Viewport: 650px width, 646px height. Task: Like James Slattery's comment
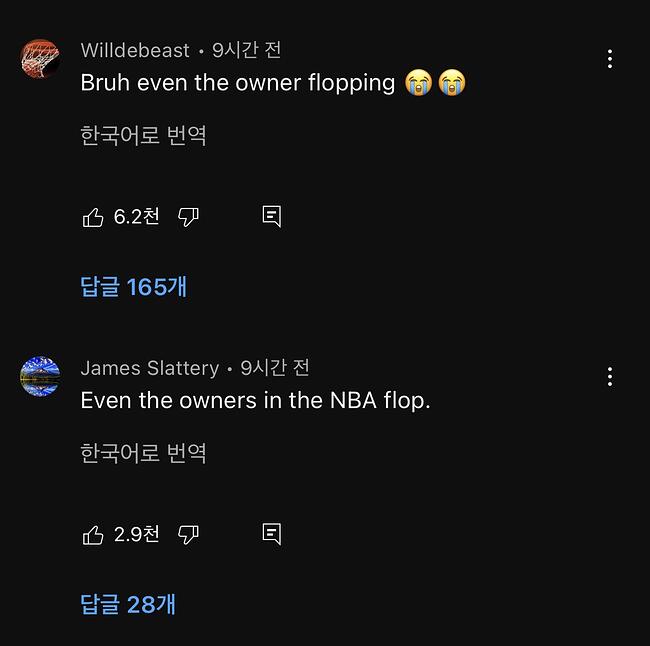tap(93, 535)
